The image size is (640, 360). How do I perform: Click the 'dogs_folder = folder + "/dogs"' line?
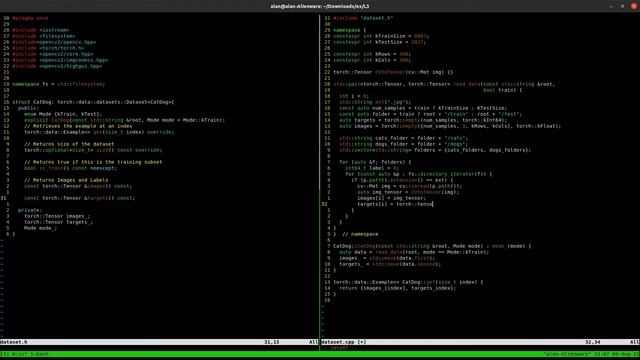pyautogui.click(x=404, y=144)
